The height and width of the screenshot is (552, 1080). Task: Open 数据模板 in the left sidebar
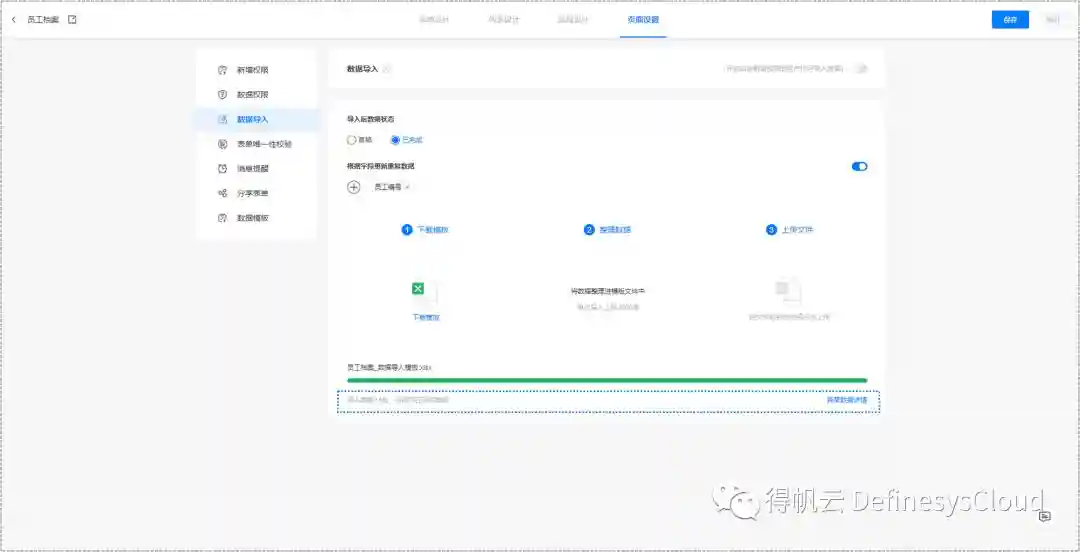[252, 218]
